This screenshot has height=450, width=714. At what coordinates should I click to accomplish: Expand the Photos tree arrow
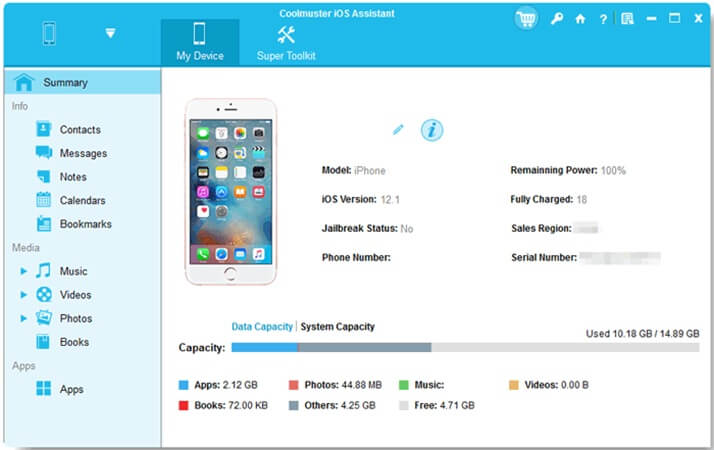[x=23, y=318]
